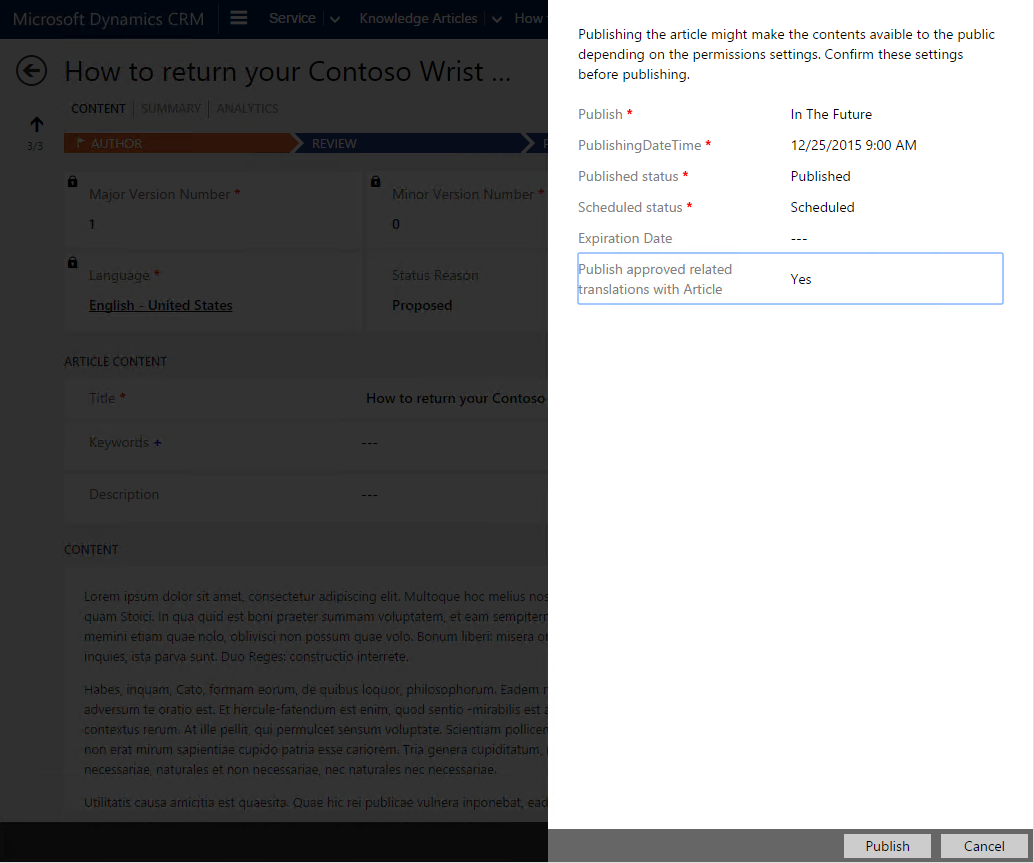Viewport: 1034px width, 863px height.
Task: Click the back arrow next to article title
Action: tap(31, 71)
